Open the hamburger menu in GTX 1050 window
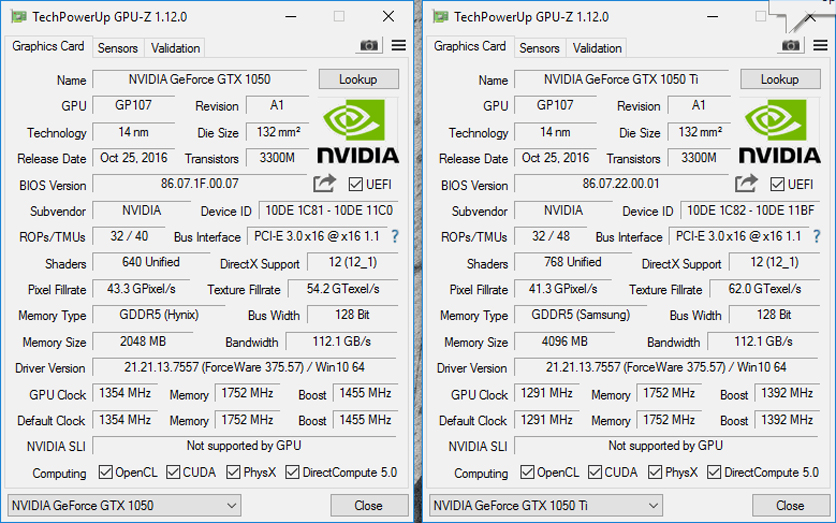The image size is (836, 523). pos(398,46)
